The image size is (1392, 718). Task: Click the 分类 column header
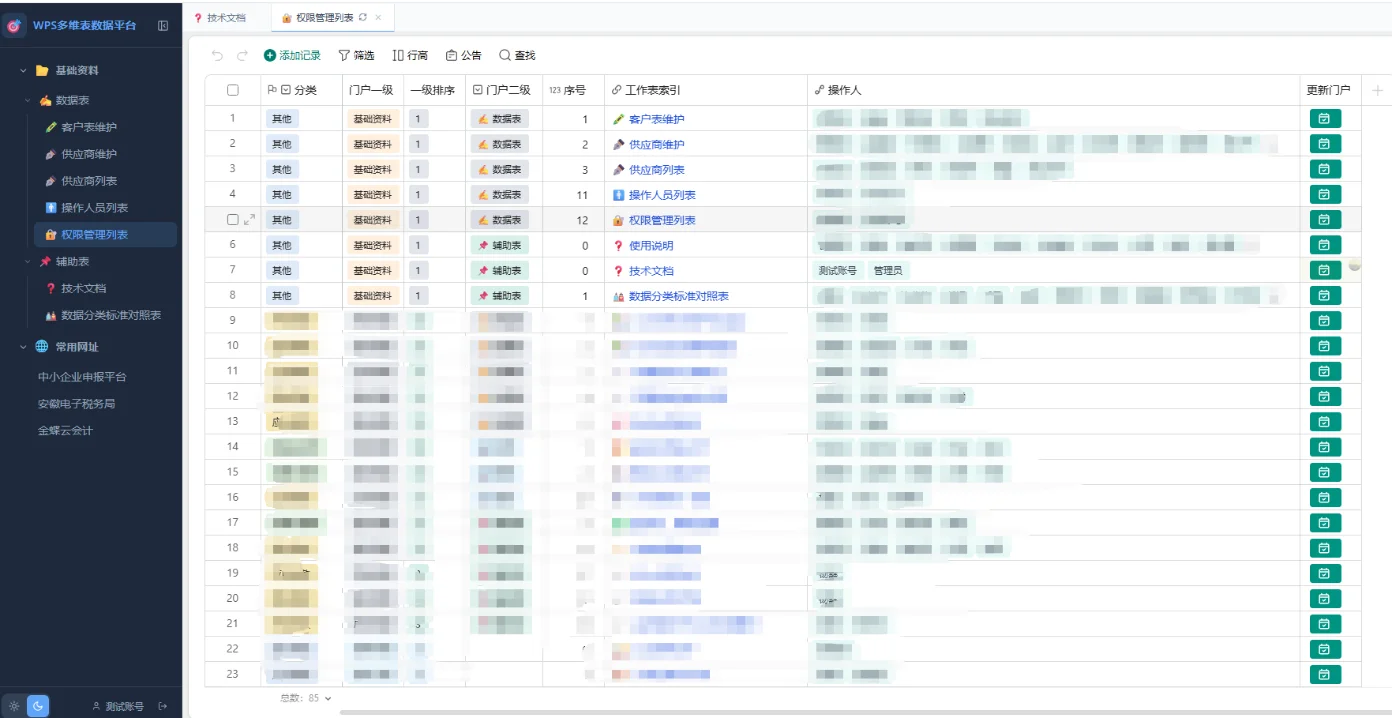300,90
